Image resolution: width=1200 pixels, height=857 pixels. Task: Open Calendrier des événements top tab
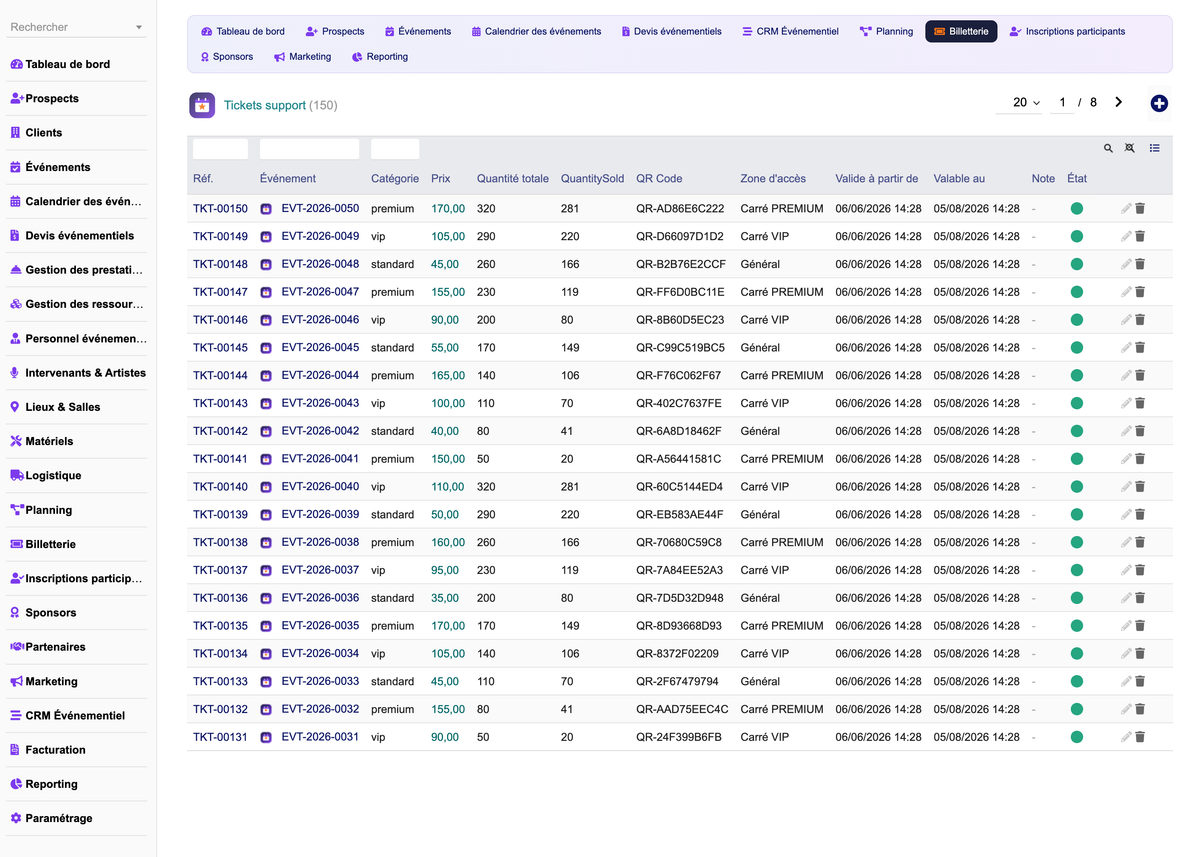pos(536,31)
